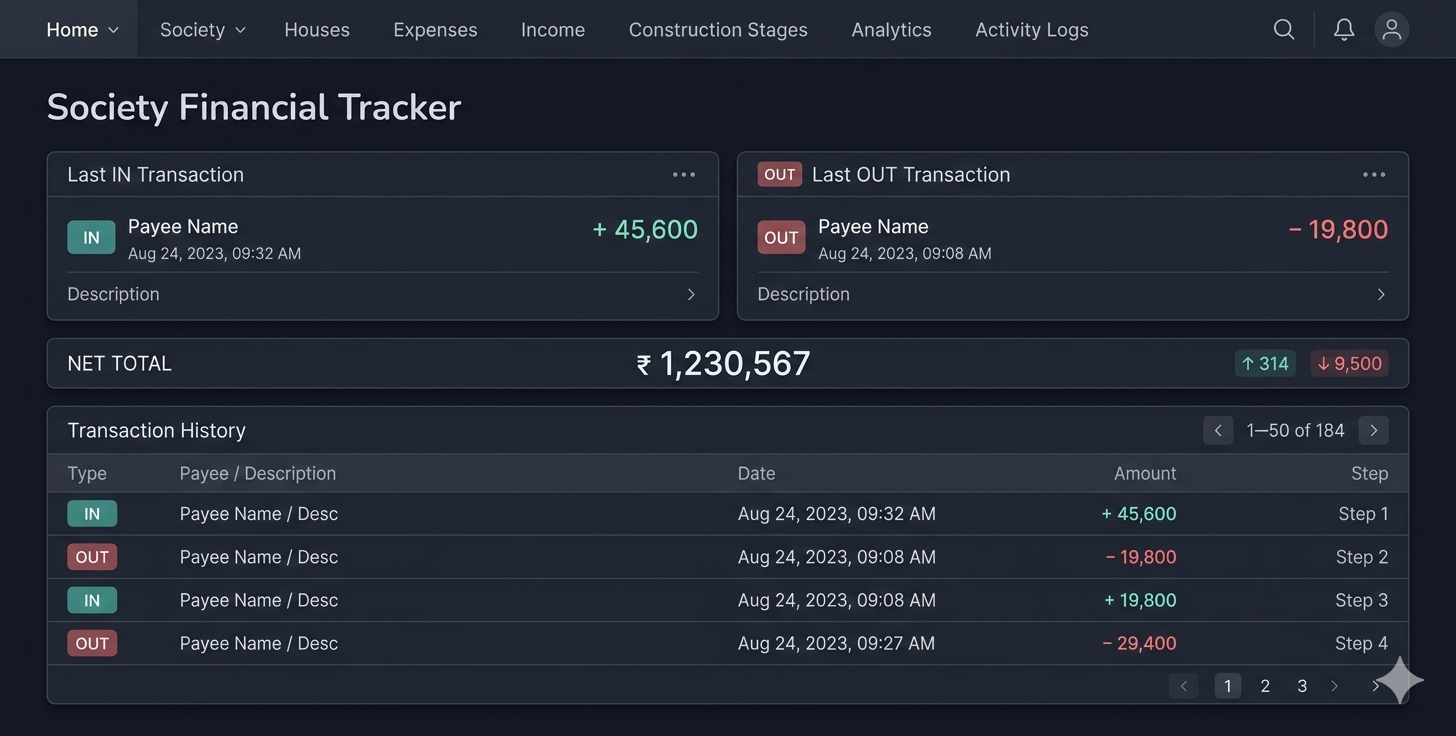This screenshot has height=736, width=1456.
Task: Click the down-arrow 9,500 indicator near NET TOTAL
Action: coord(1349,363)
